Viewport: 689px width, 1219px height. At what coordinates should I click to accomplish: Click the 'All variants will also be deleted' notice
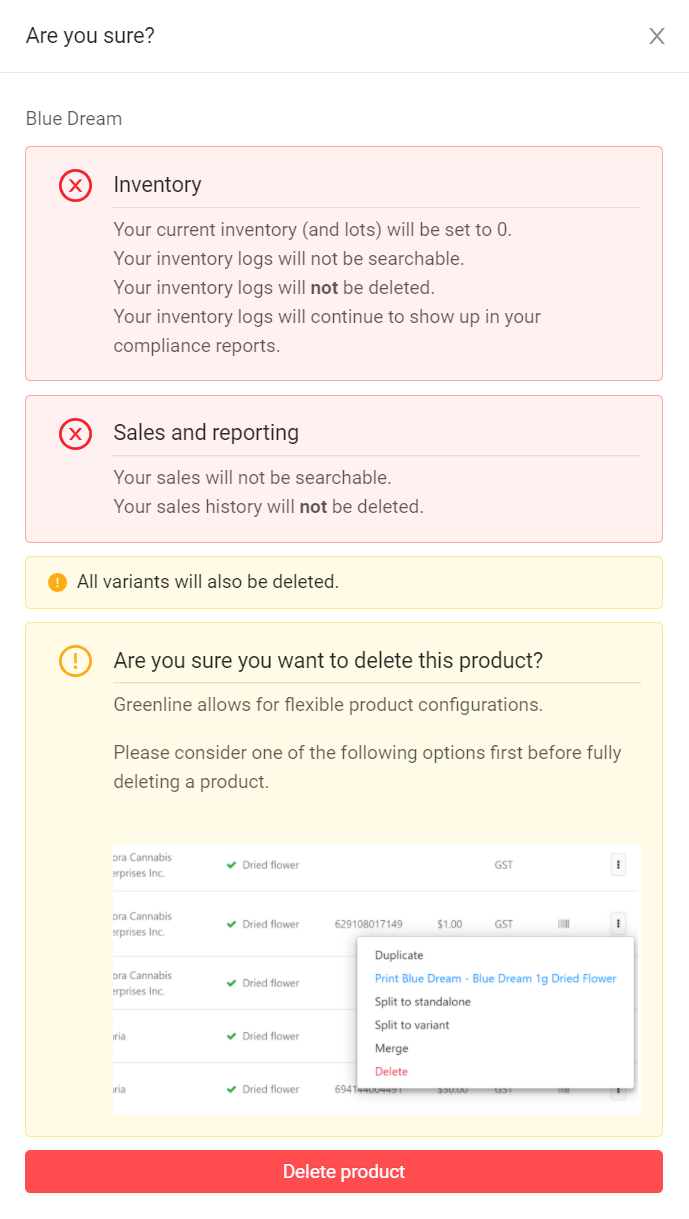coord(208,582)
